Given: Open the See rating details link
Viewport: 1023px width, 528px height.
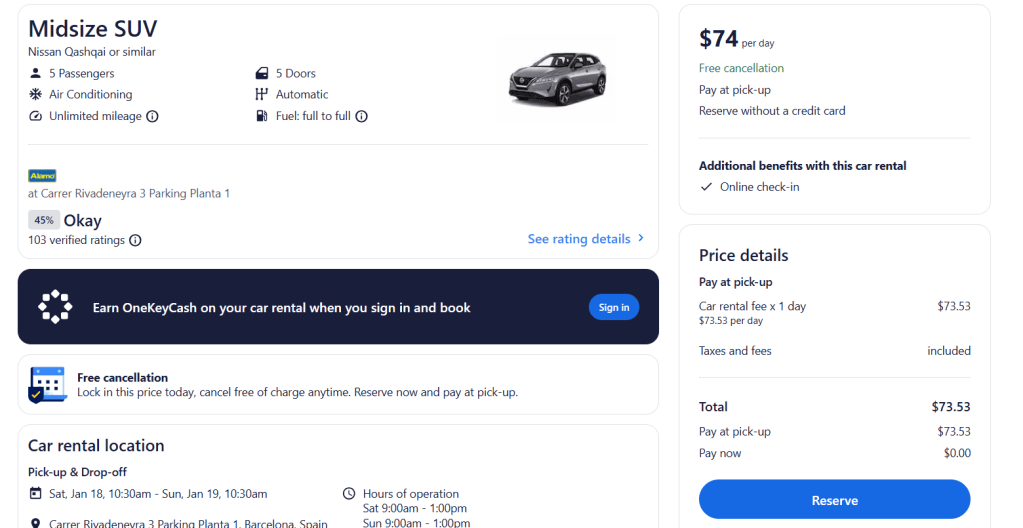Looking at the screenshot, I should click(579, 239).
